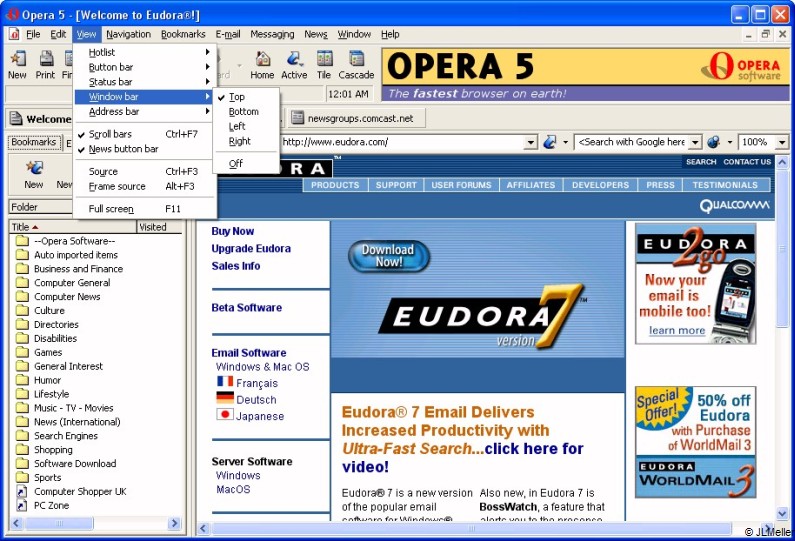Screen dimensions: 795x541
Task: Expand the Button bar submenu
Action: point(144,67)
